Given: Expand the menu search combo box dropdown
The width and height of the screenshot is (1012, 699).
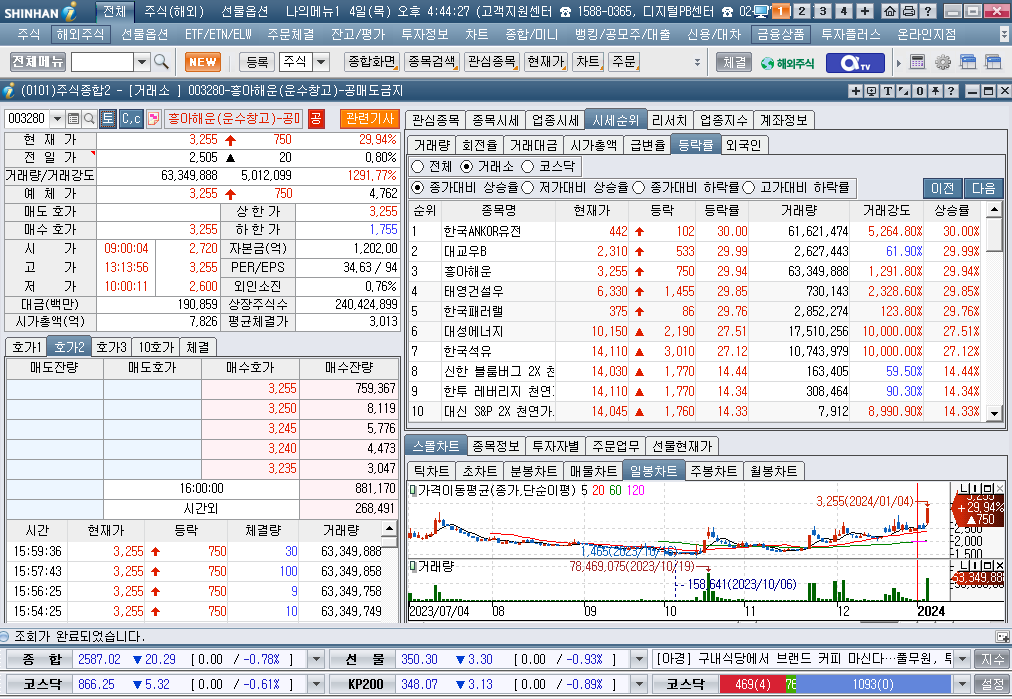Looking at the screenshot, I should pos(142,62).
